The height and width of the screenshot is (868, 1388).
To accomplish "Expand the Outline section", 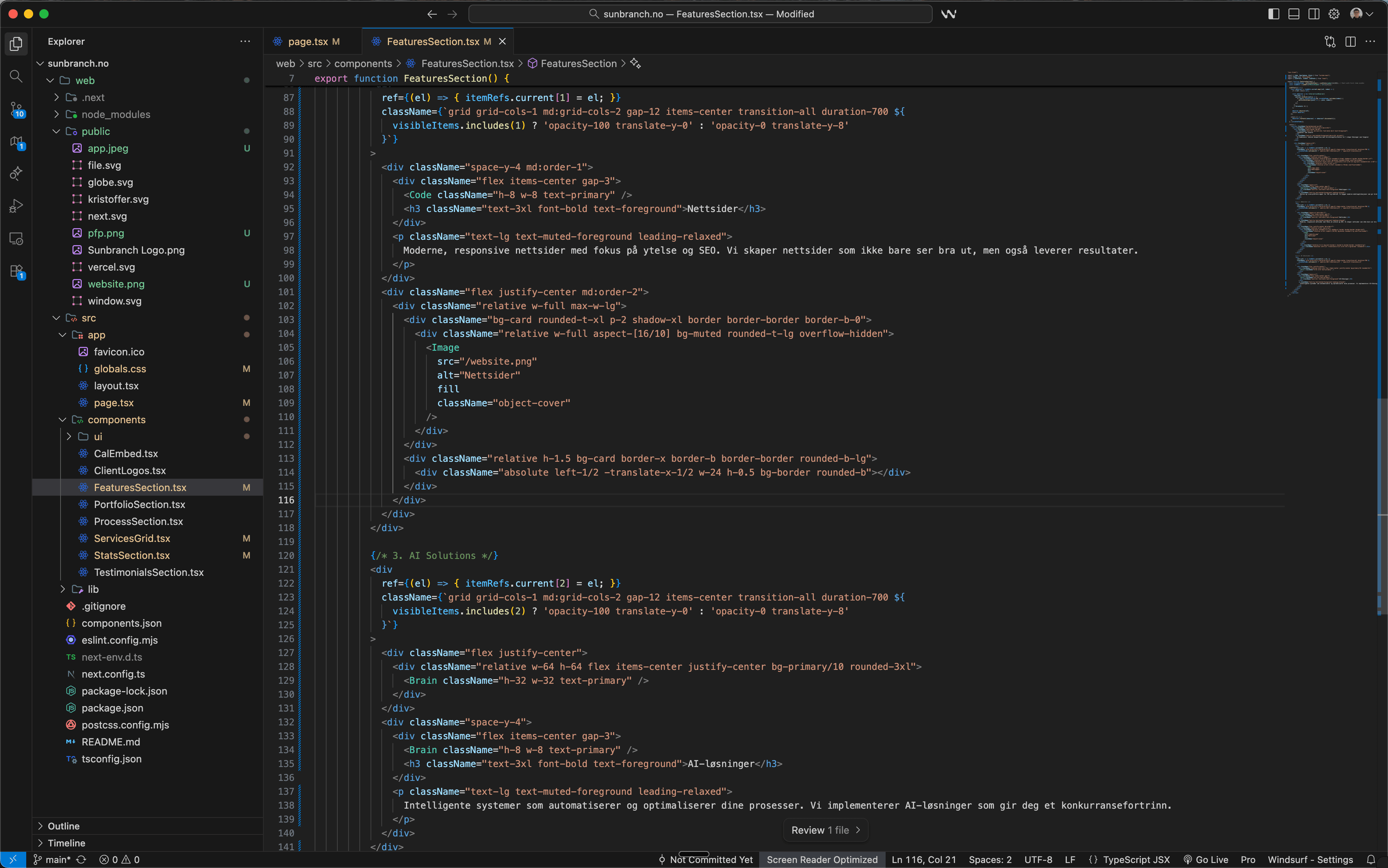I will pos(63,826).
